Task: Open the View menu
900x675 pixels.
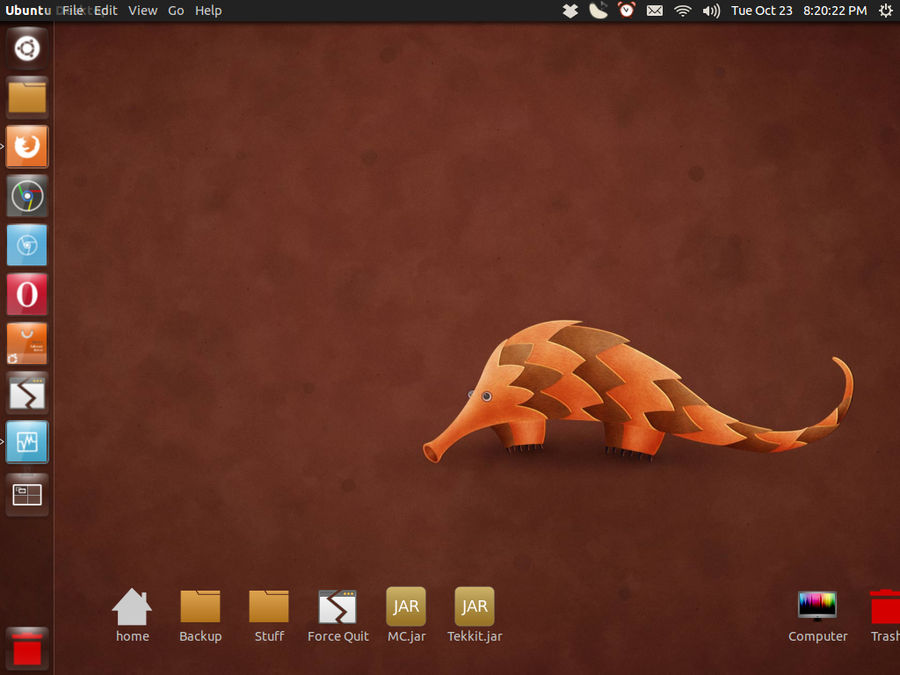Action: click(x=142, y=10)
